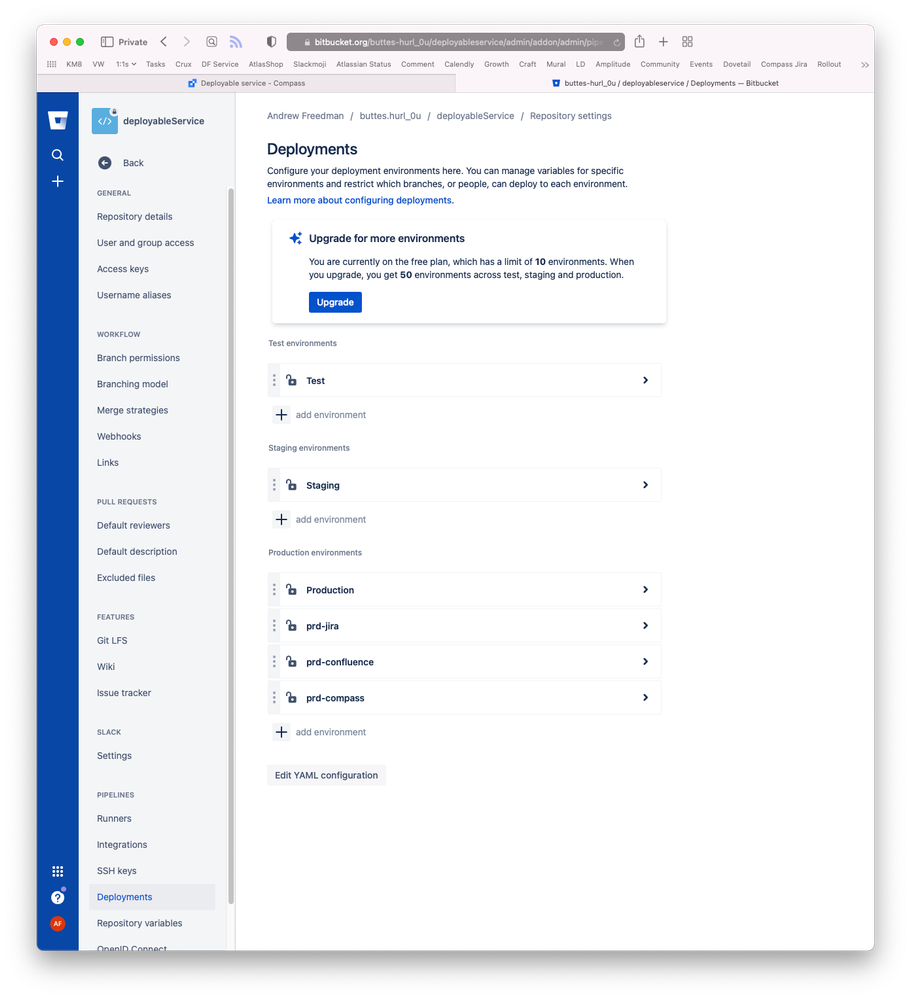Click the sidebar vertical scrollbar
The width and height of the screenshot is (911, 999).
231,545
